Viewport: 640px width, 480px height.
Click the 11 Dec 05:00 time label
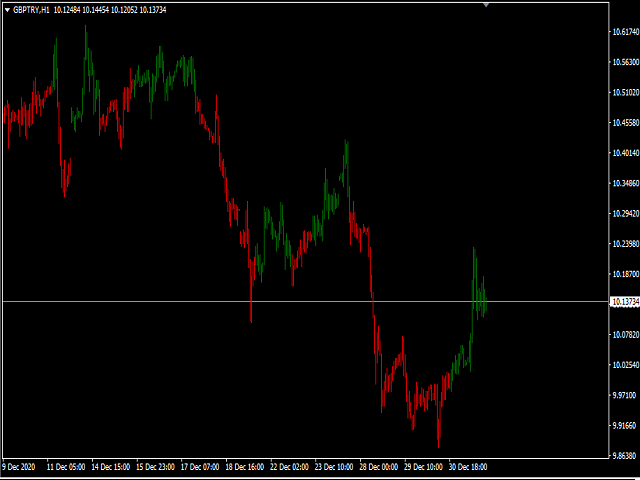(x=67, y=467)
